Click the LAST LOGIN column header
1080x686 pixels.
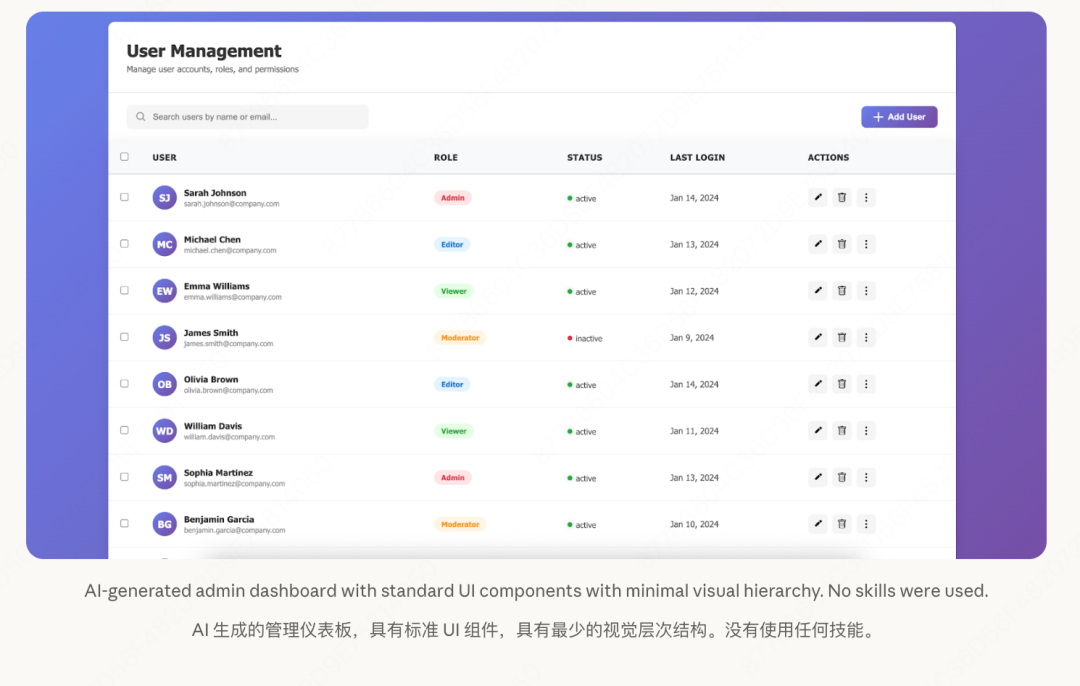point(697,157)
